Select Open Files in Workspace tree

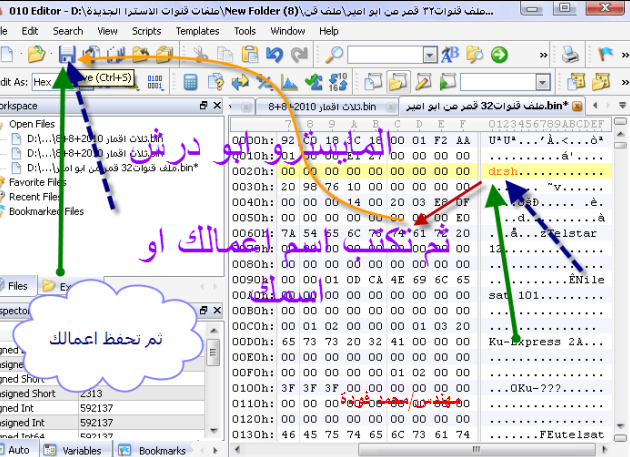32,124
